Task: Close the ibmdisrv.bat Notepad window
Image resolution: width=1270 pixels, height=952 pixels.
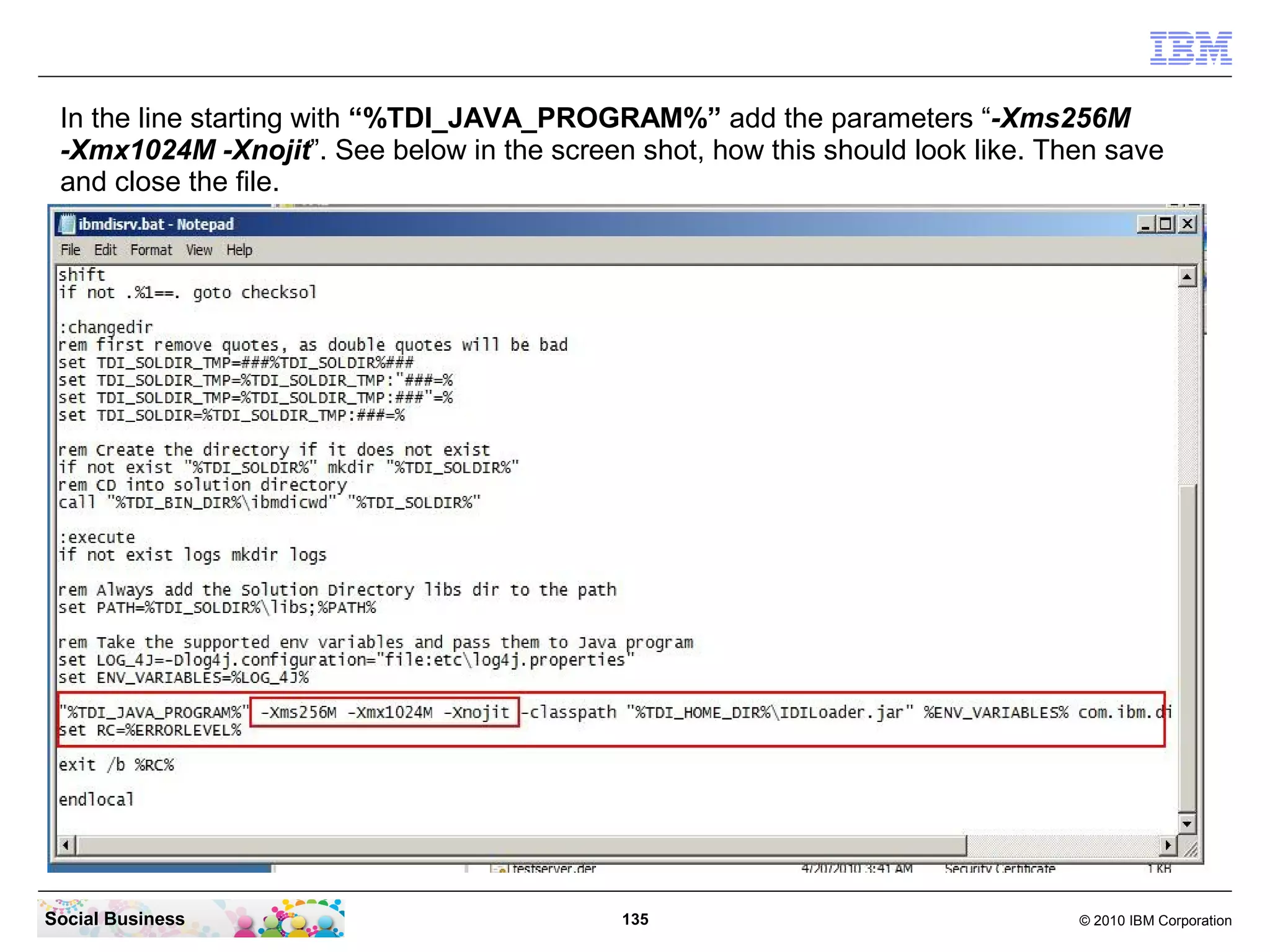Action: 1187,224
